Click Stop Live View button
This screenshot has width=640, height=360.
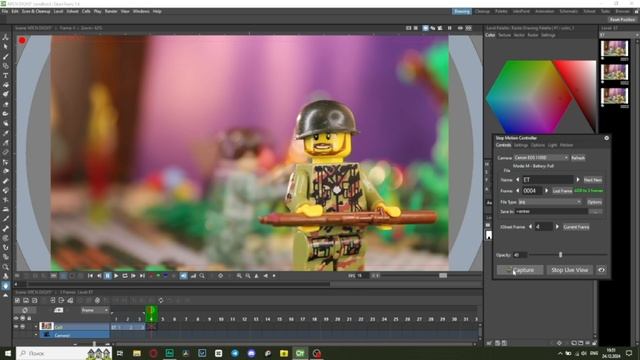(x=569, y=270)
